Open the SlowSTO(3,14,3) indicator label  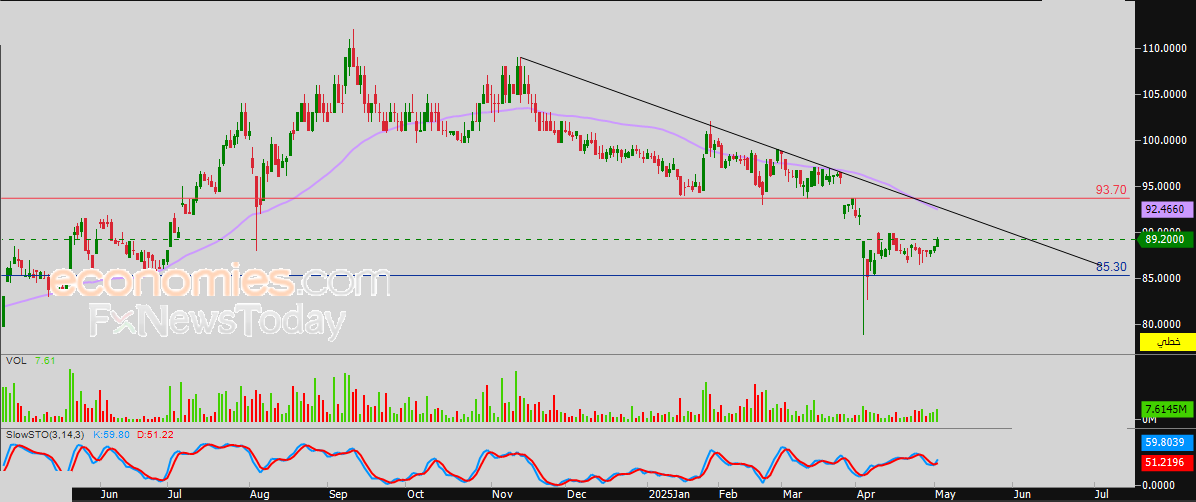coord(47,434)
